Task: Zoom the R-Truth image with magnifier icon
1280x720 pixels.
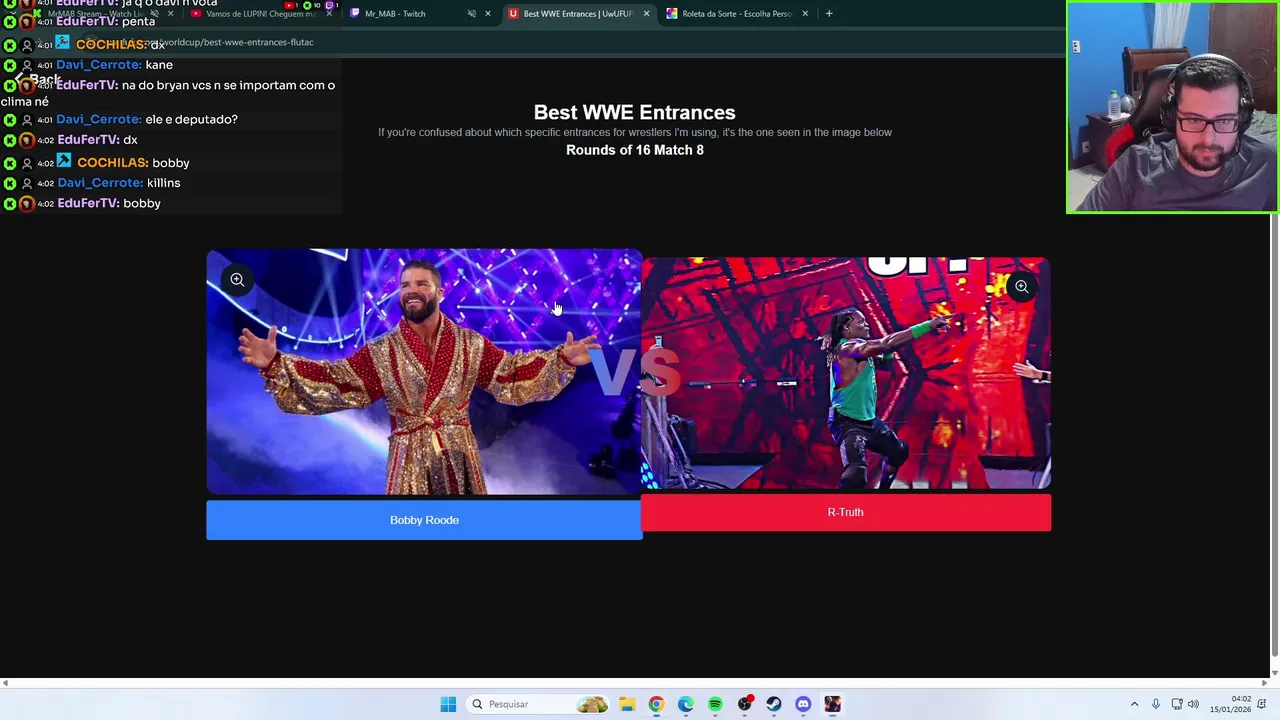Action: tap(1021, 287)
